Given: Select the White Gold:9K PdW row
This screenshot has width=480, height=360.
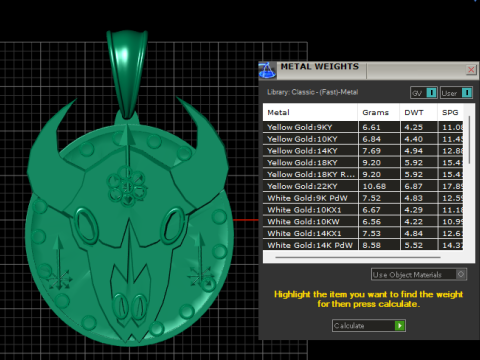Looking at the screenshot, I should 363,198.
